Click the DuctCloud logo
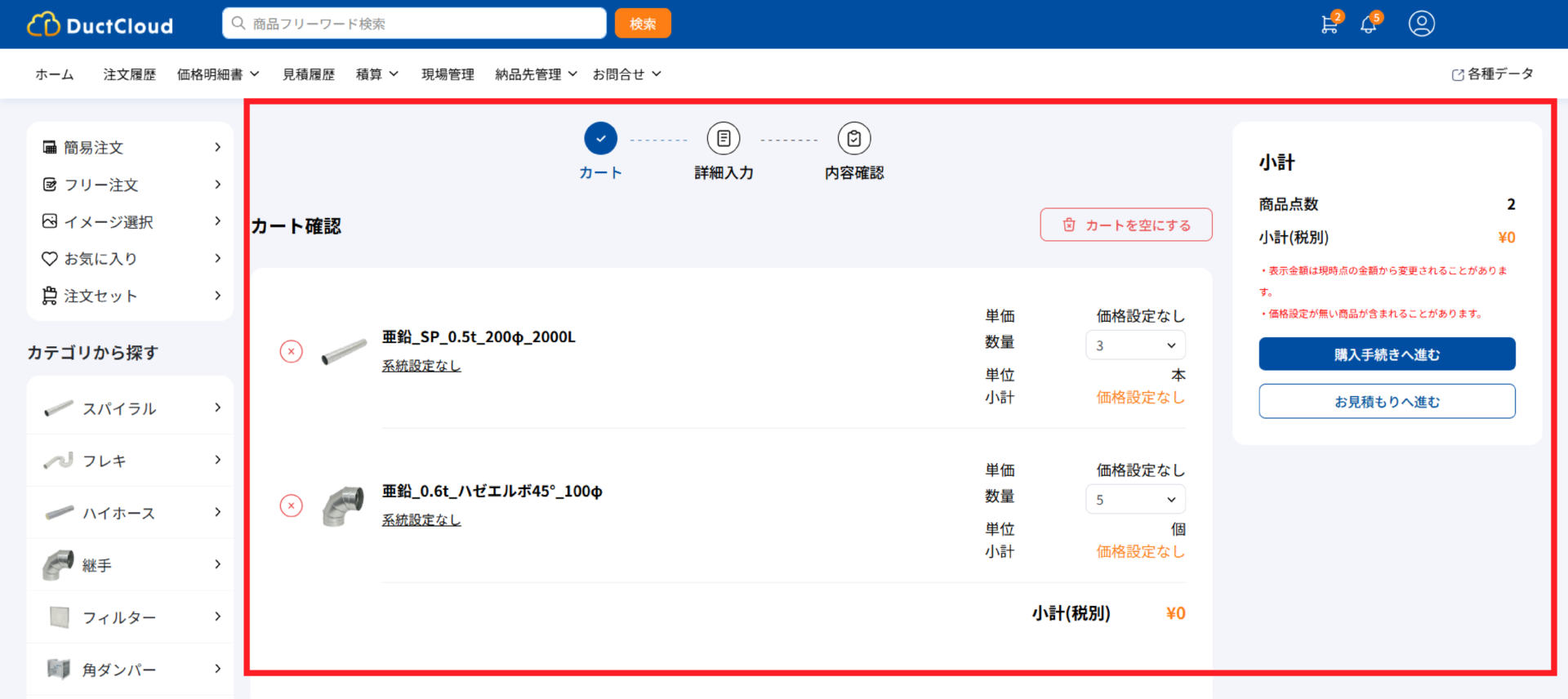1568x699 pixels. point(100,25)
